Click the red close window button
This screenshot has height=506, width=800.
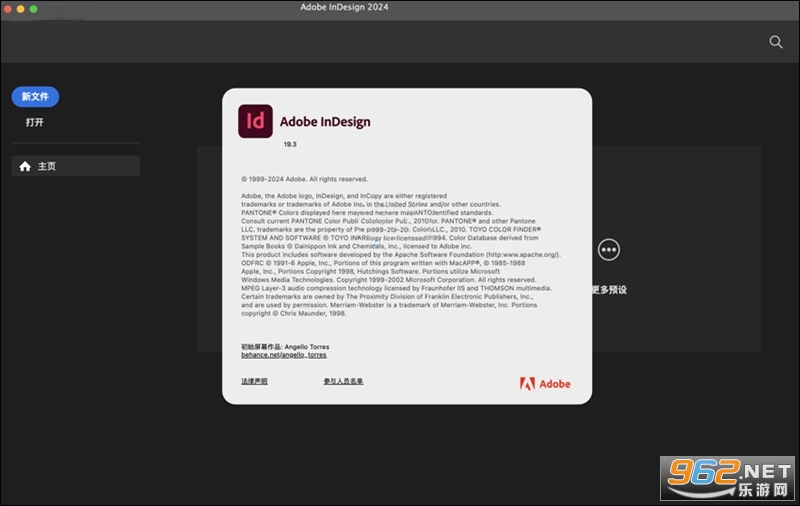click(8, 9)
